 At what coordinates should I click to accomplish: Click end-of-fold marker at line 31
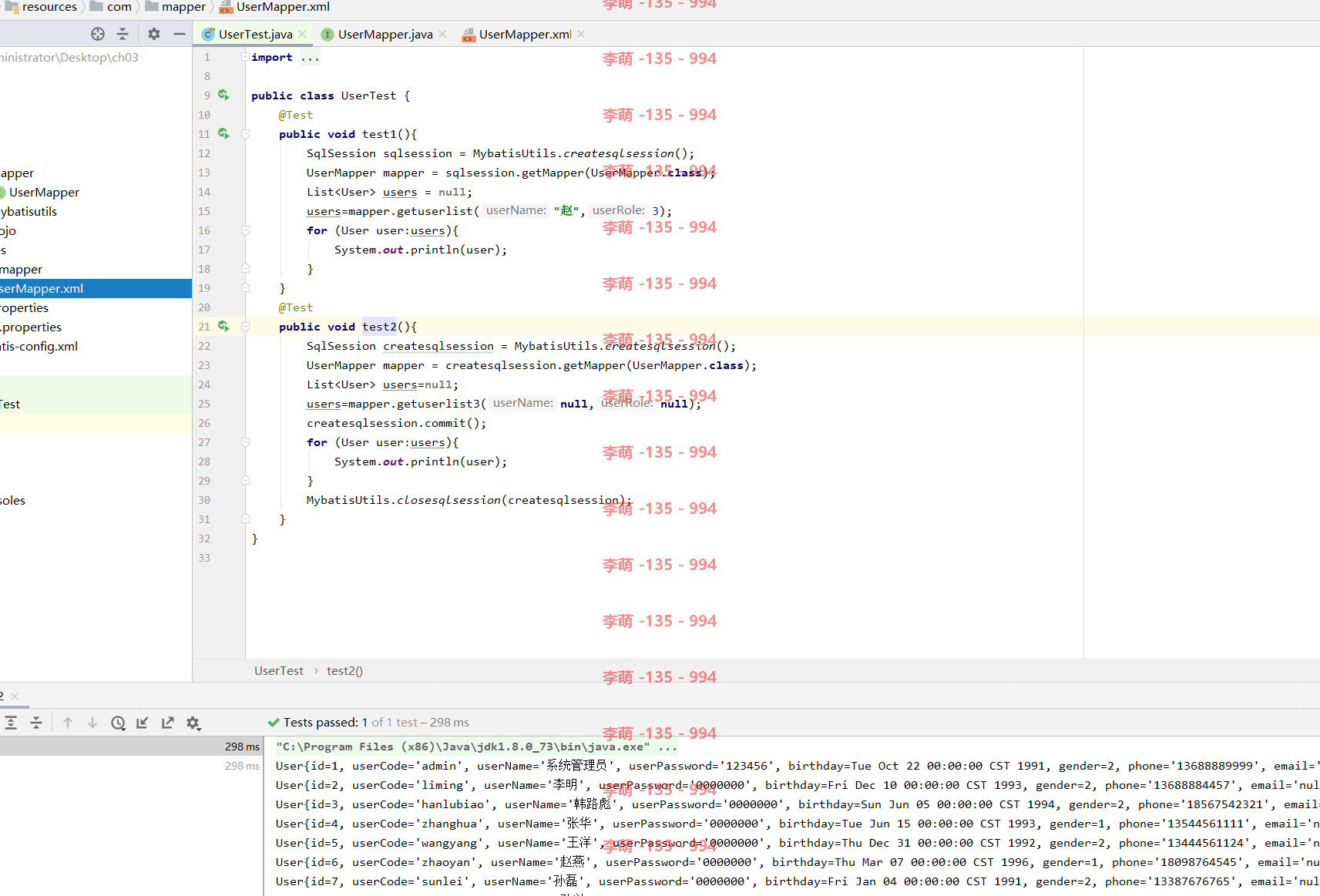tap(245, 519)
